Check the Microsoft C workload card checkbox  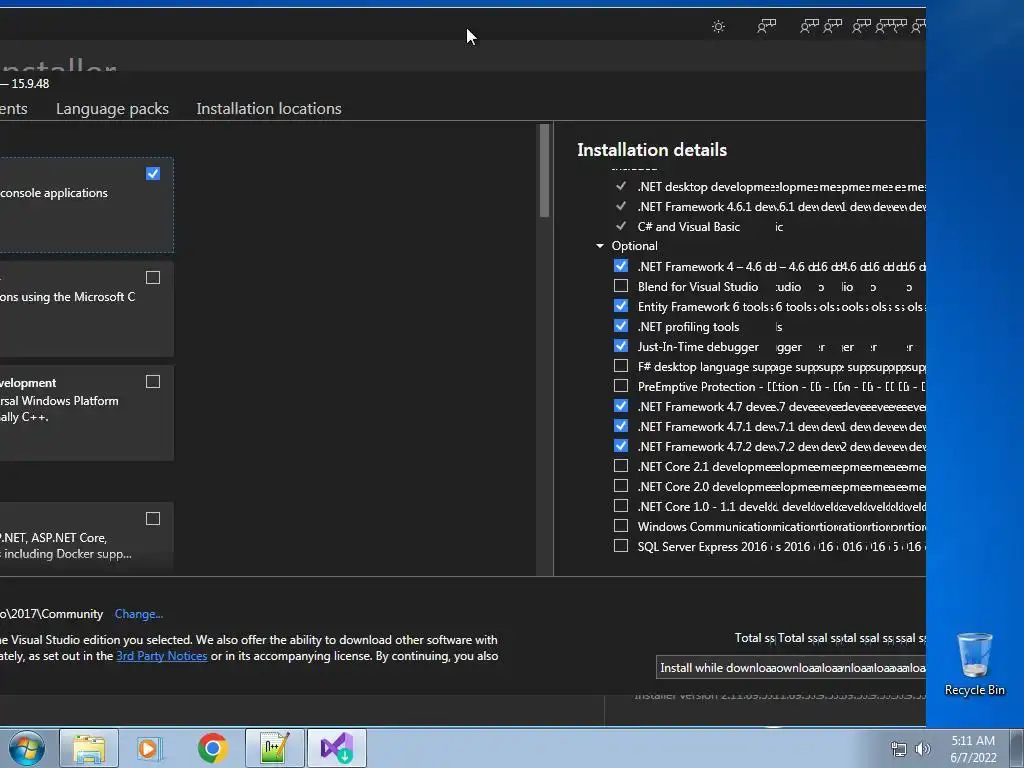(153, 278)
